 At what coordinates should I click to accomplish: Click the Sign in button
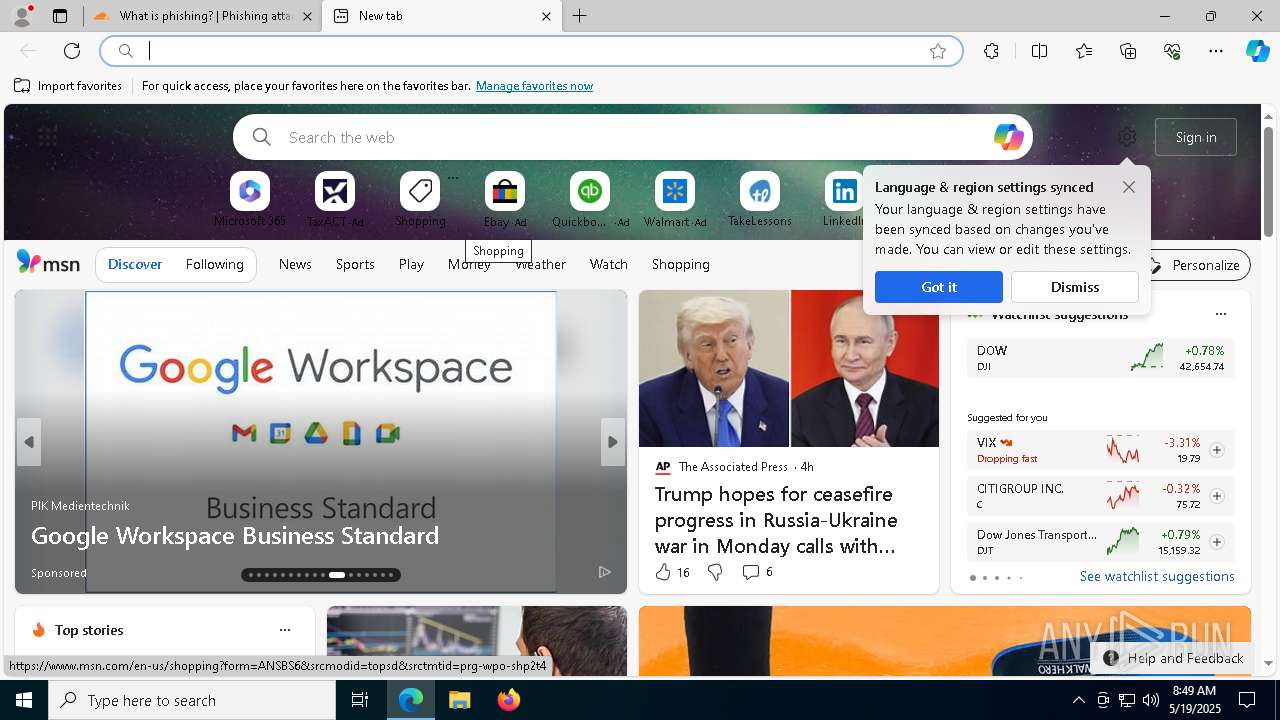[x=1196, y=137]
